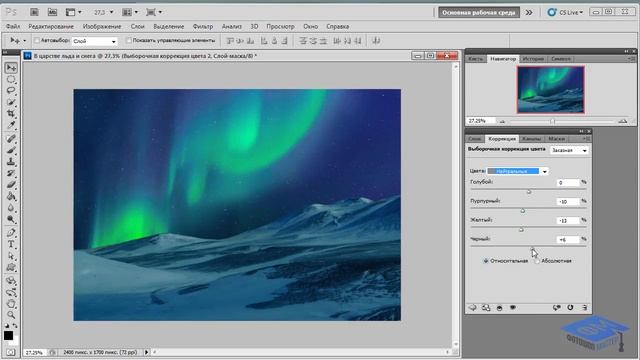Launch Mini Bridge from application bar
The width and height of the screenshot is (640, 360).
tap(52, 12)
